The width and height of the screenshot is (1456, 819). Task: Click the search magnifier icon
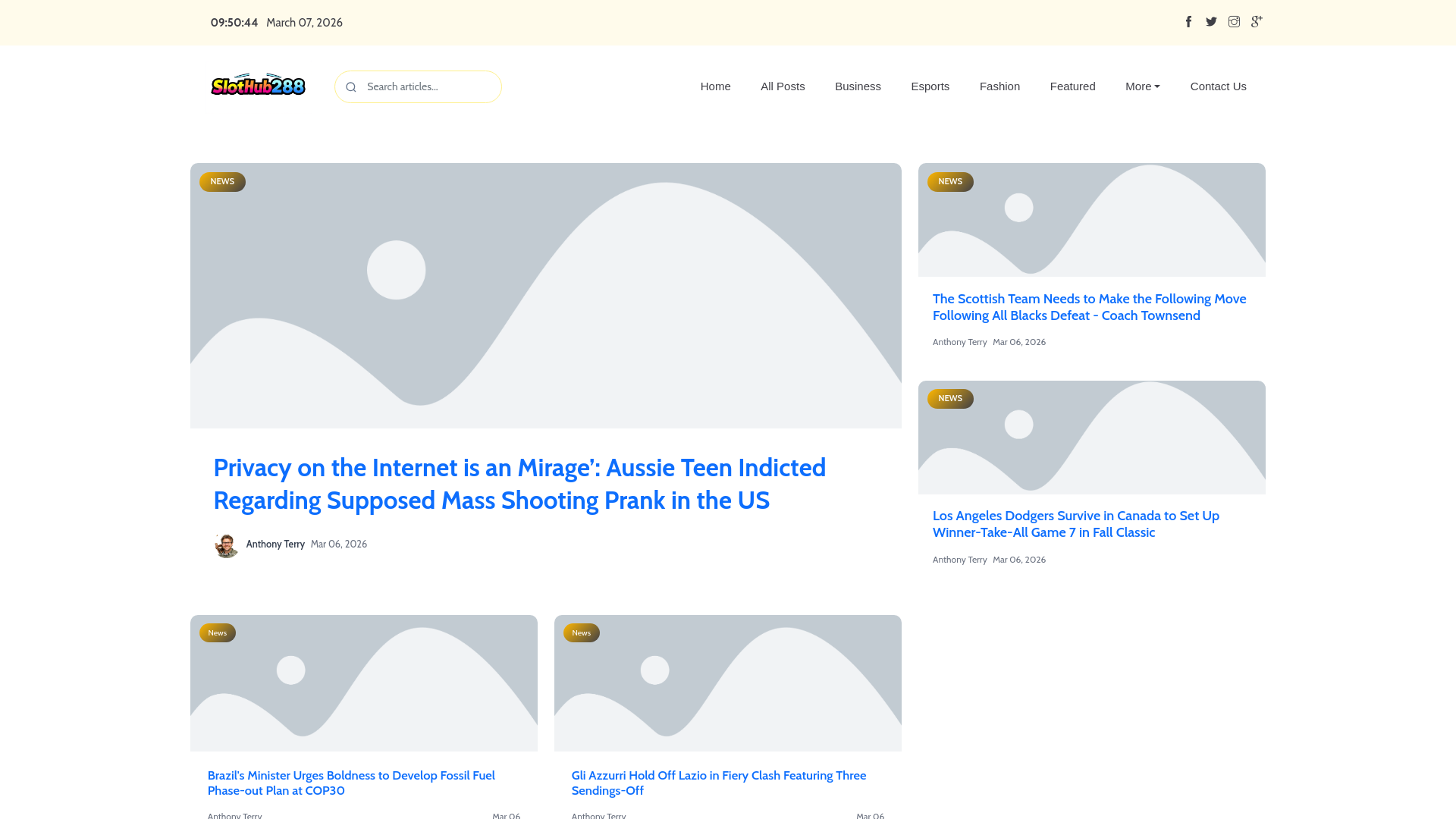pyautogui.click(x=351, y=87)
